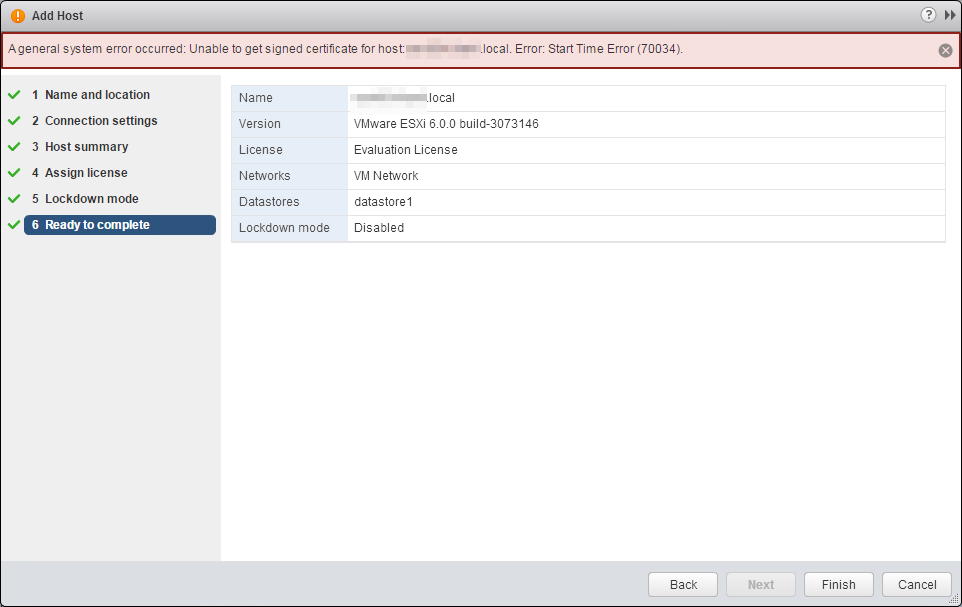962x607 pixels.
Task: Click the 'Networks' row label
Action: pos(264,176)
